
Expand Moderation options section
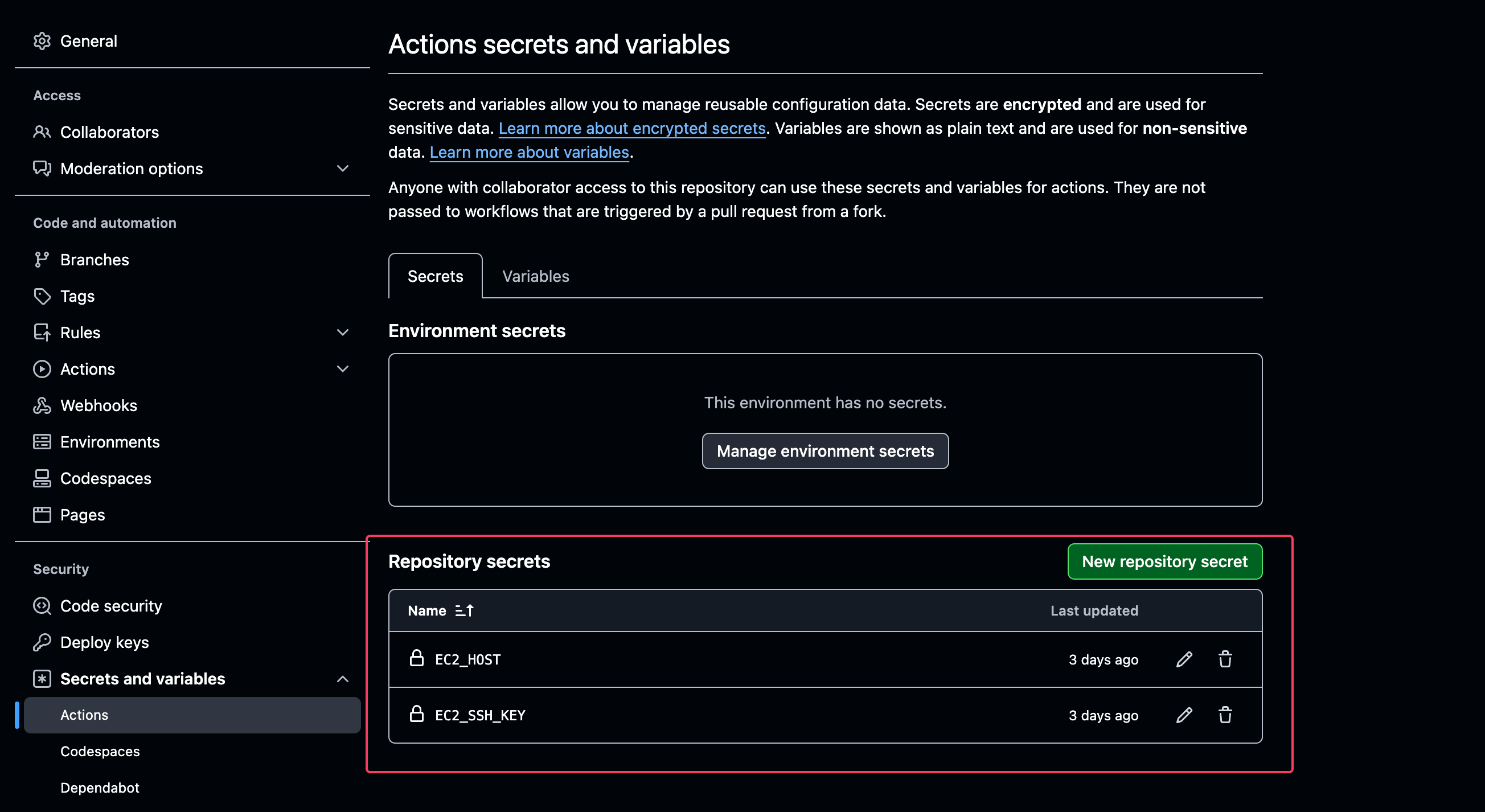pos(342,169)
